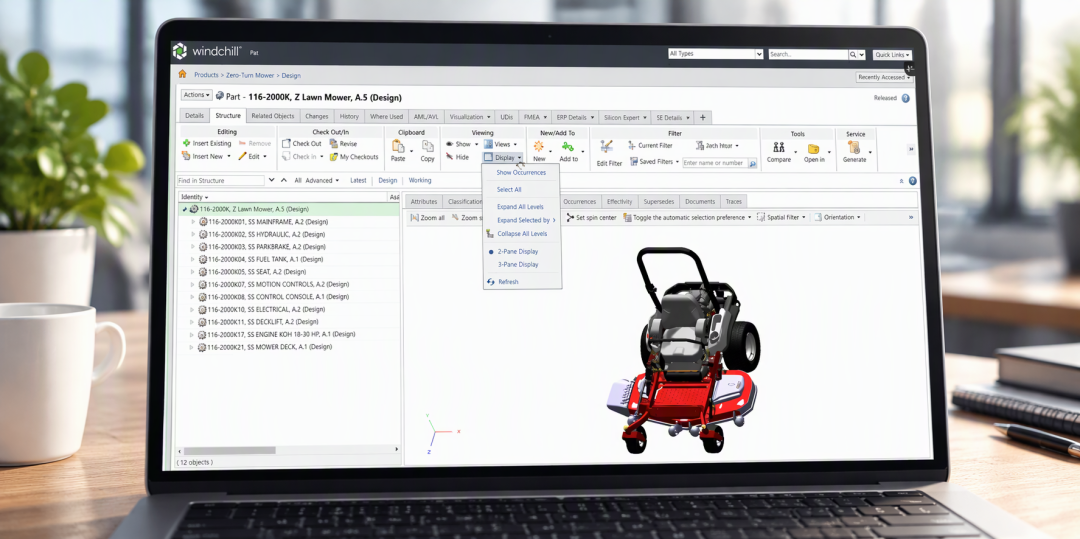Open the Actions dropdown
The image size is (1080, 539).
point(196,95)
